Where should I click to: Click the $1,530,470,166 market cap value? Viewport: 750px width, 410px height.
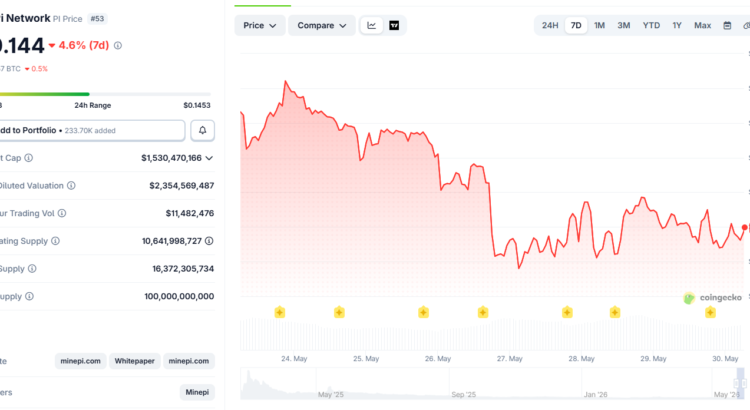click(x=171, y=158)
